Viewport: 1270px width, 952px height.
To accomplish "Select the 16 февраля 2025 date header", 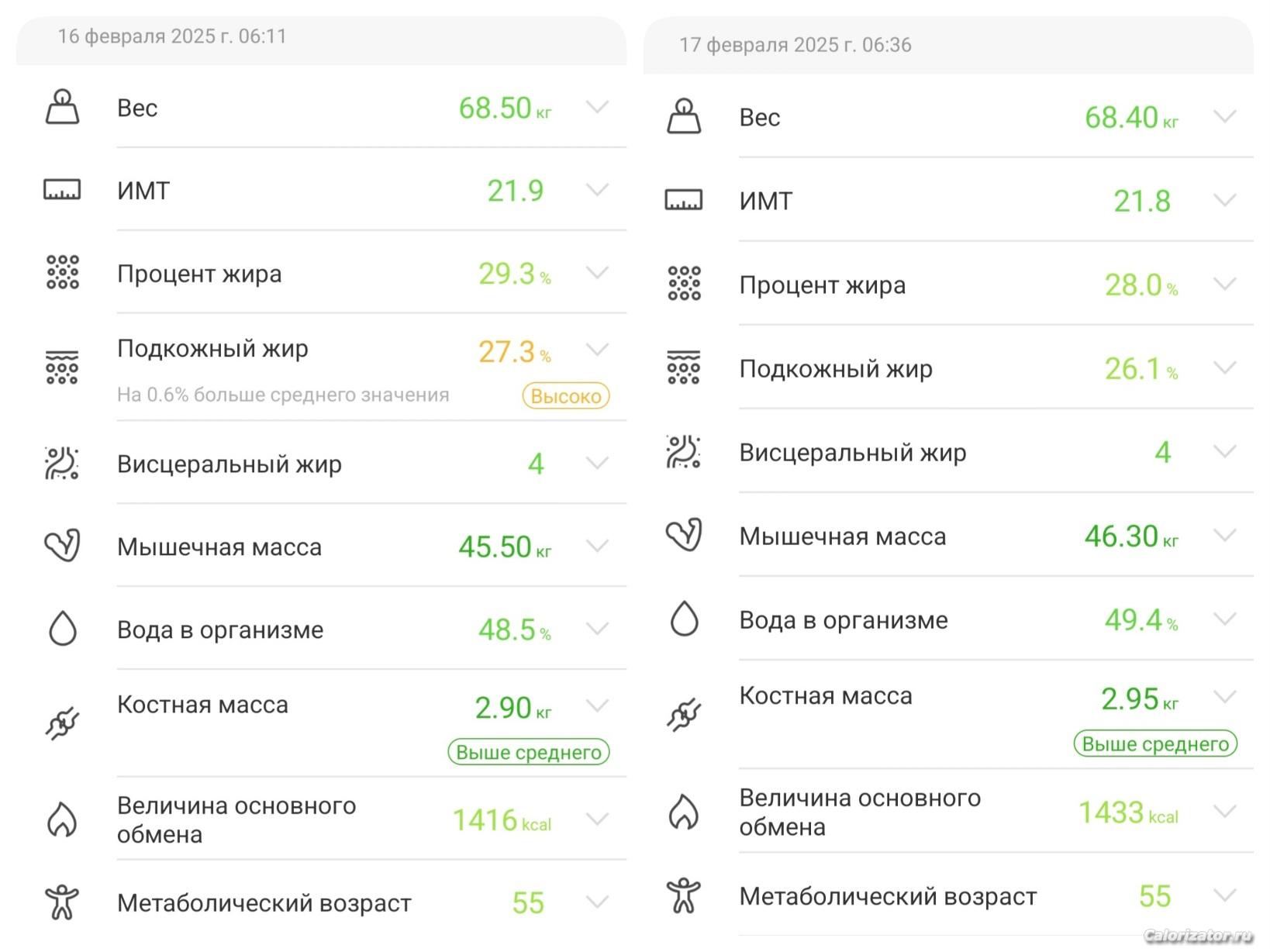I will tap(172, 36).
